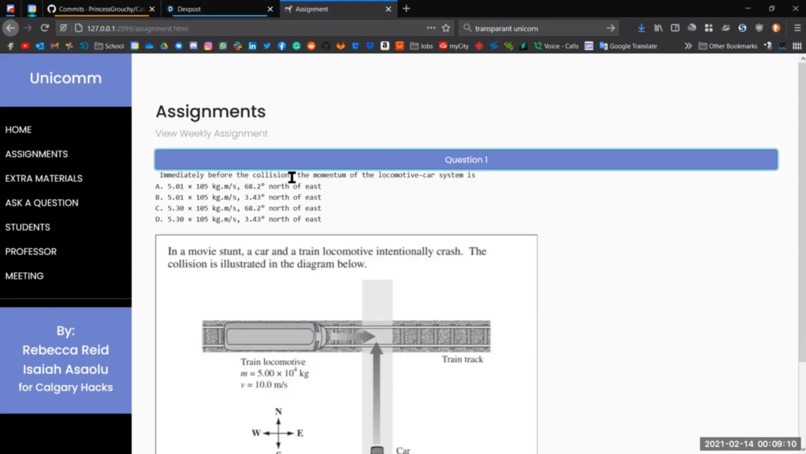Reload the page with the refresh icon
The image size is (806, 454).
[45, 28]
